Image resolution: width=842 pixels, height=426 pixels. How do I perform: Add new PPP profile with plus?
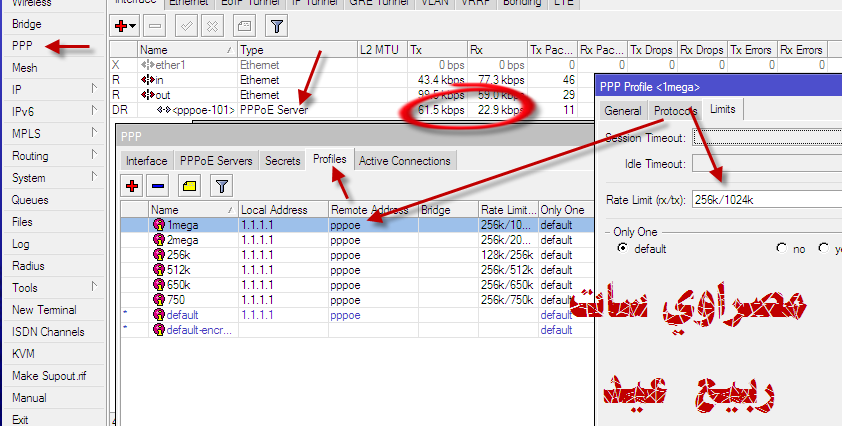[132, 186]
